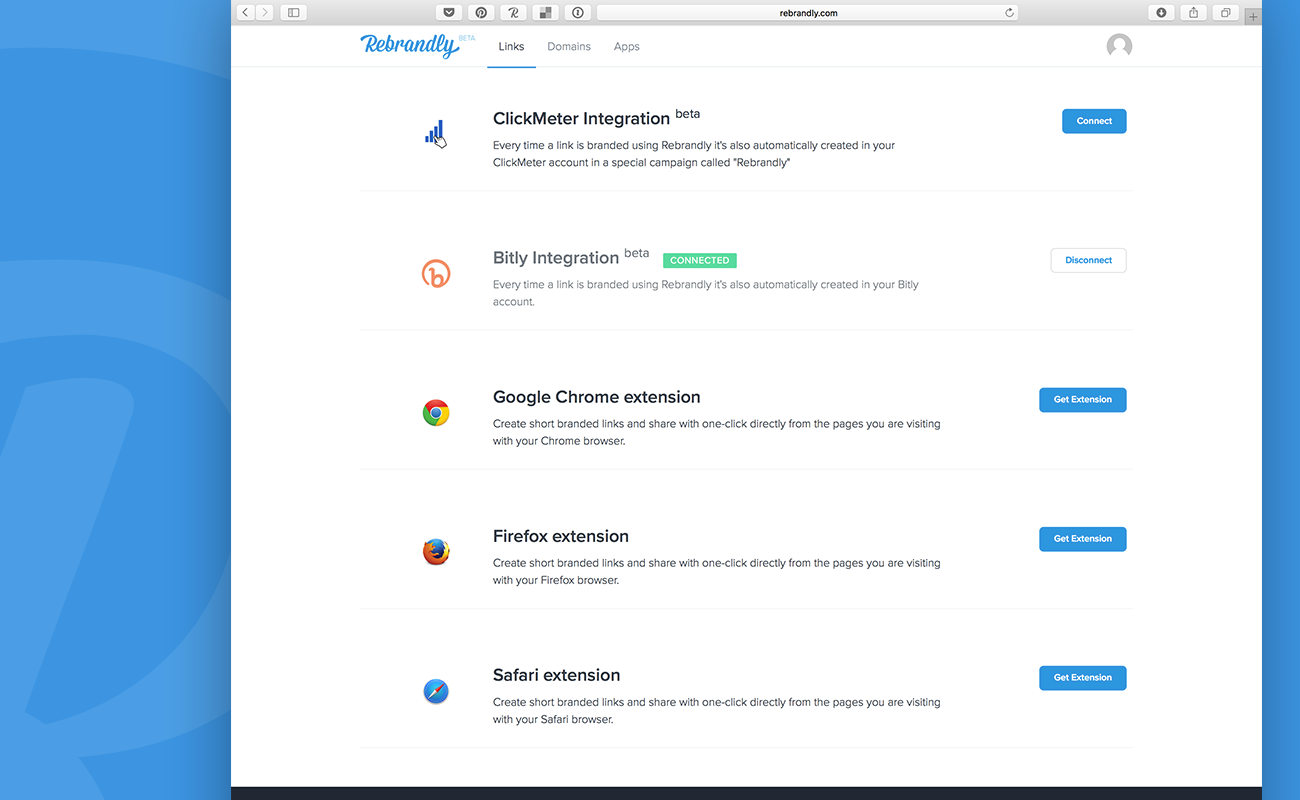This screenshot has height=800, width=1300.
Task: Toggle the Safari sidebar button
Action: (293, 13)
